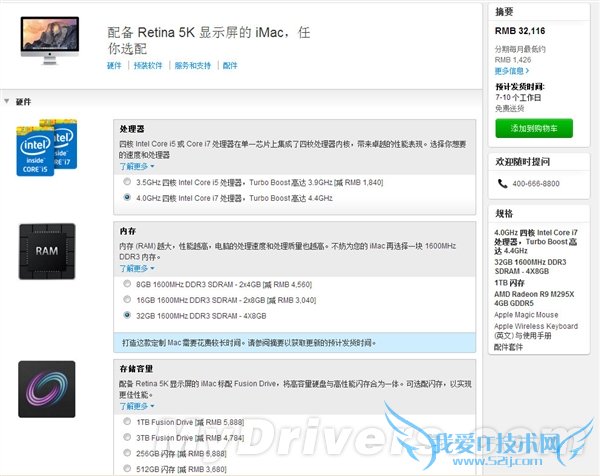
Task: Click the 欢迎随时提问 heading
Action: click(x=522, y=162)
